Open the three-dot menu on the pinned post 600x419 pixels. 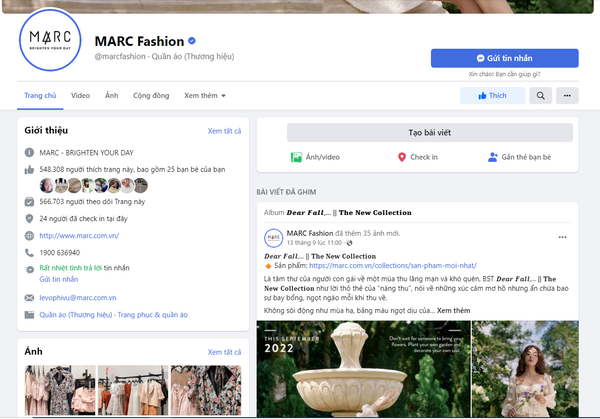tap(562, 237)
